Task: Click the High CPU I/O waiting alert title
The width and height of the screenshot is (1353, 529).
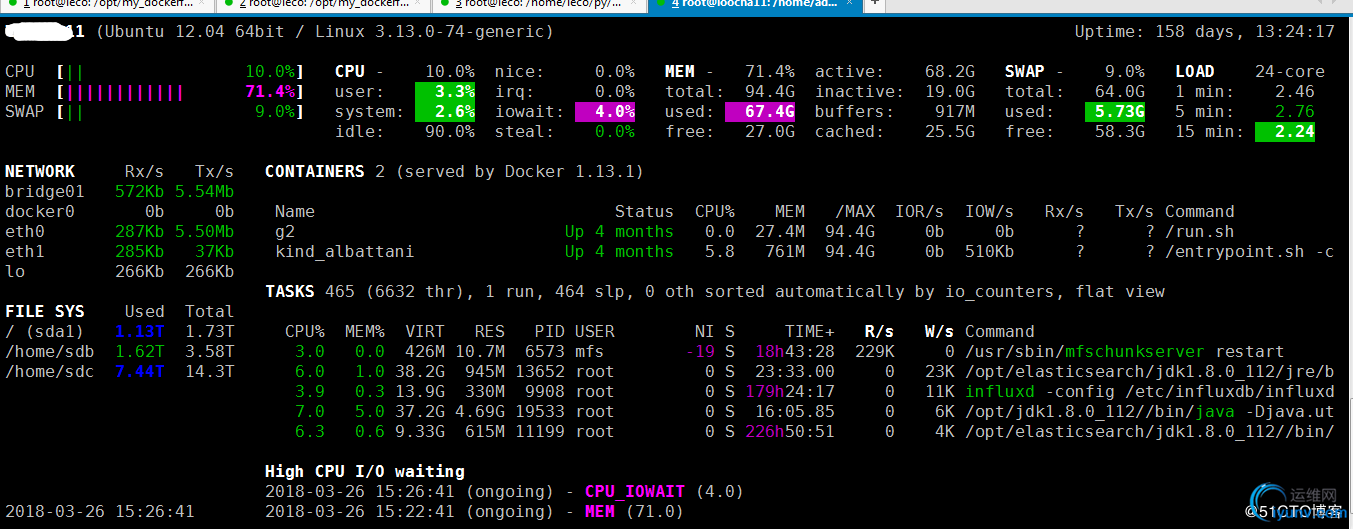Action: point(365,471)
